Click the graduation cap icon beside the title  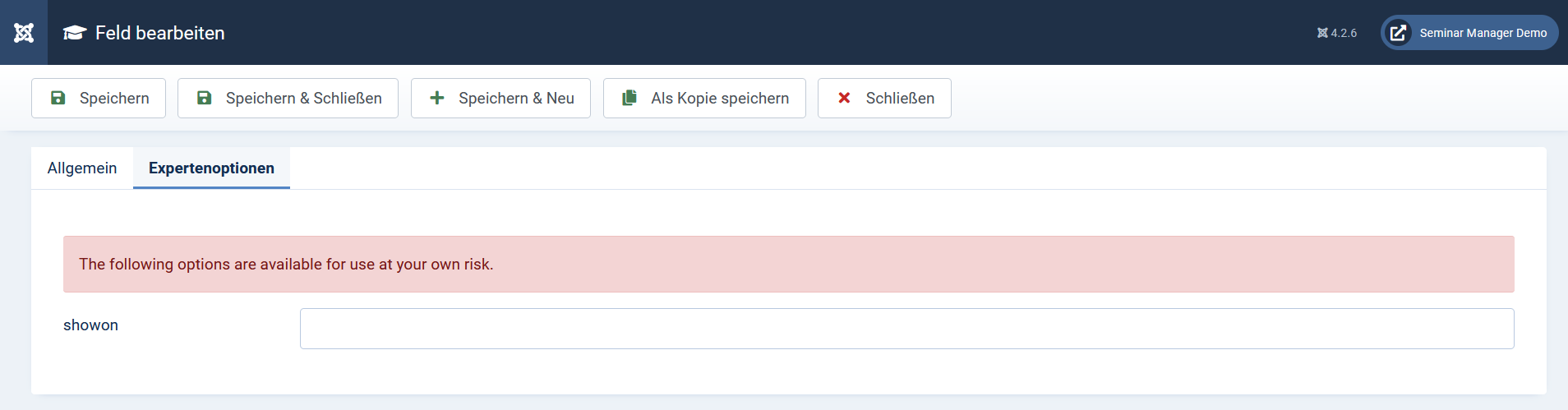point(75,33)
